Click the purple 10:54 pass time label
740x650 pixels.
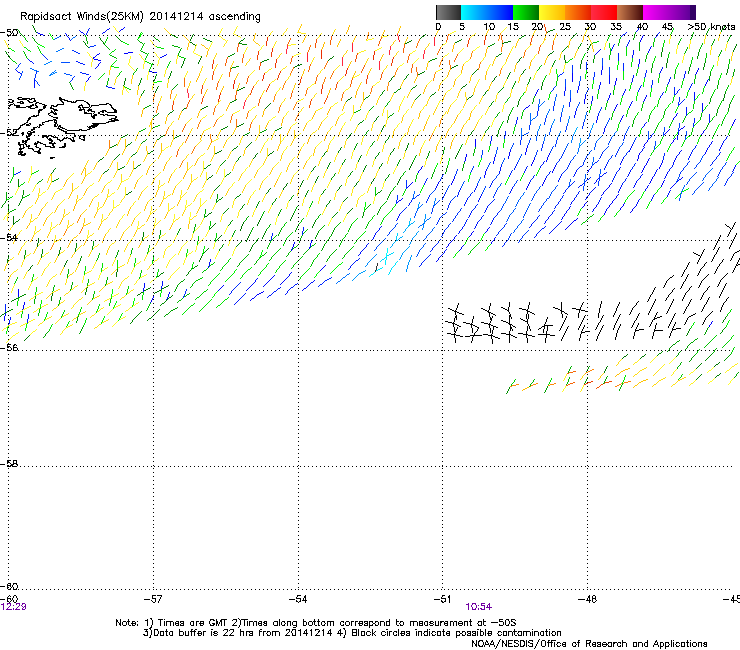(x=479, y=607)
